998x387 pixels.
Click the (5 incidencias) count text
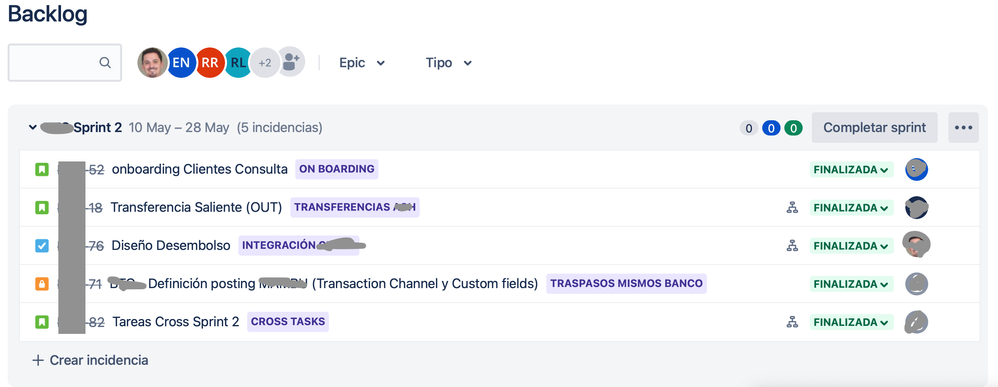click(279, 127)
